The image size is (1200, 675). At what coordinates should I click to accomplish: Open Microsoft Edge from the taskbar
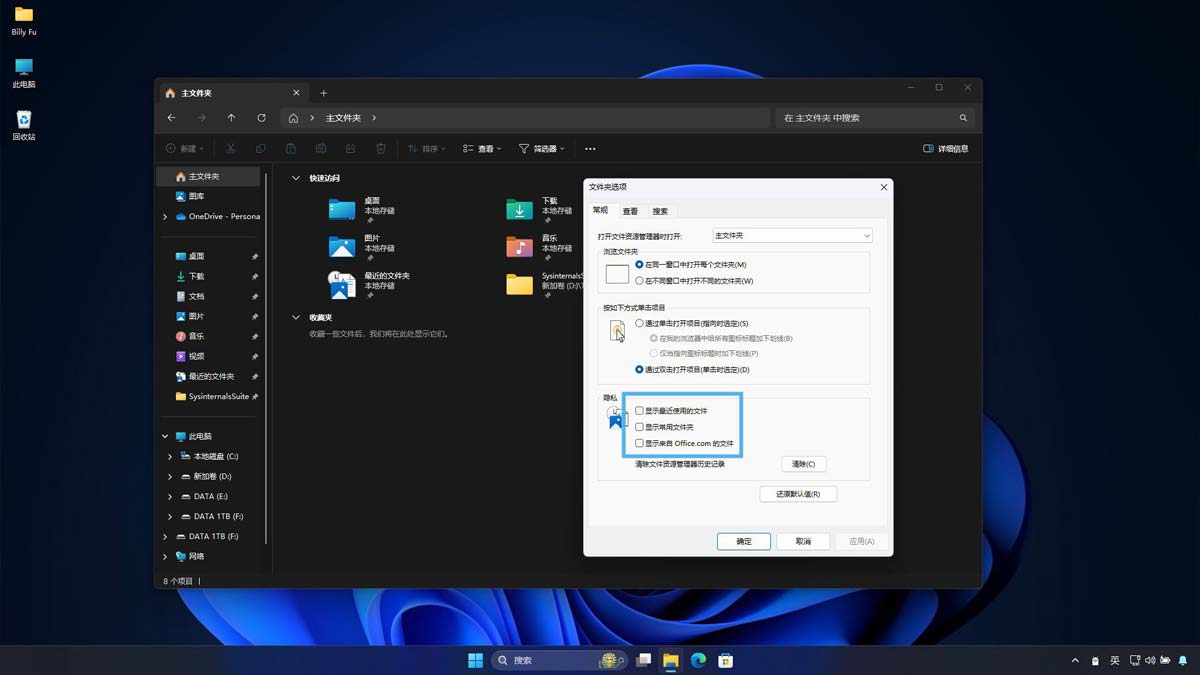tap(698, 660)
